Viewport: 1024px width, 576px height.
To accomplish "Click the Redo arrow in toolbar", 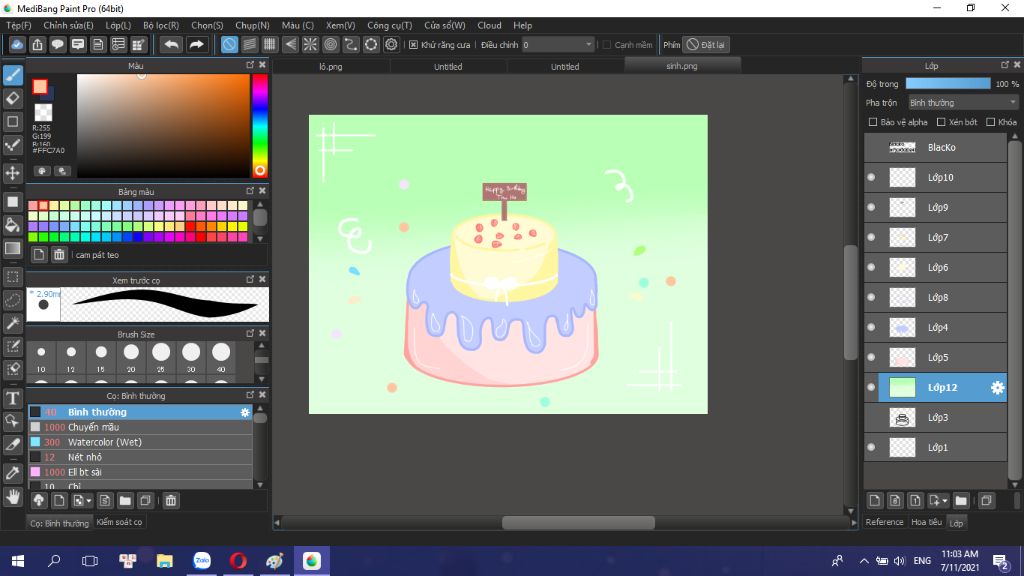I will click(196, 44).
